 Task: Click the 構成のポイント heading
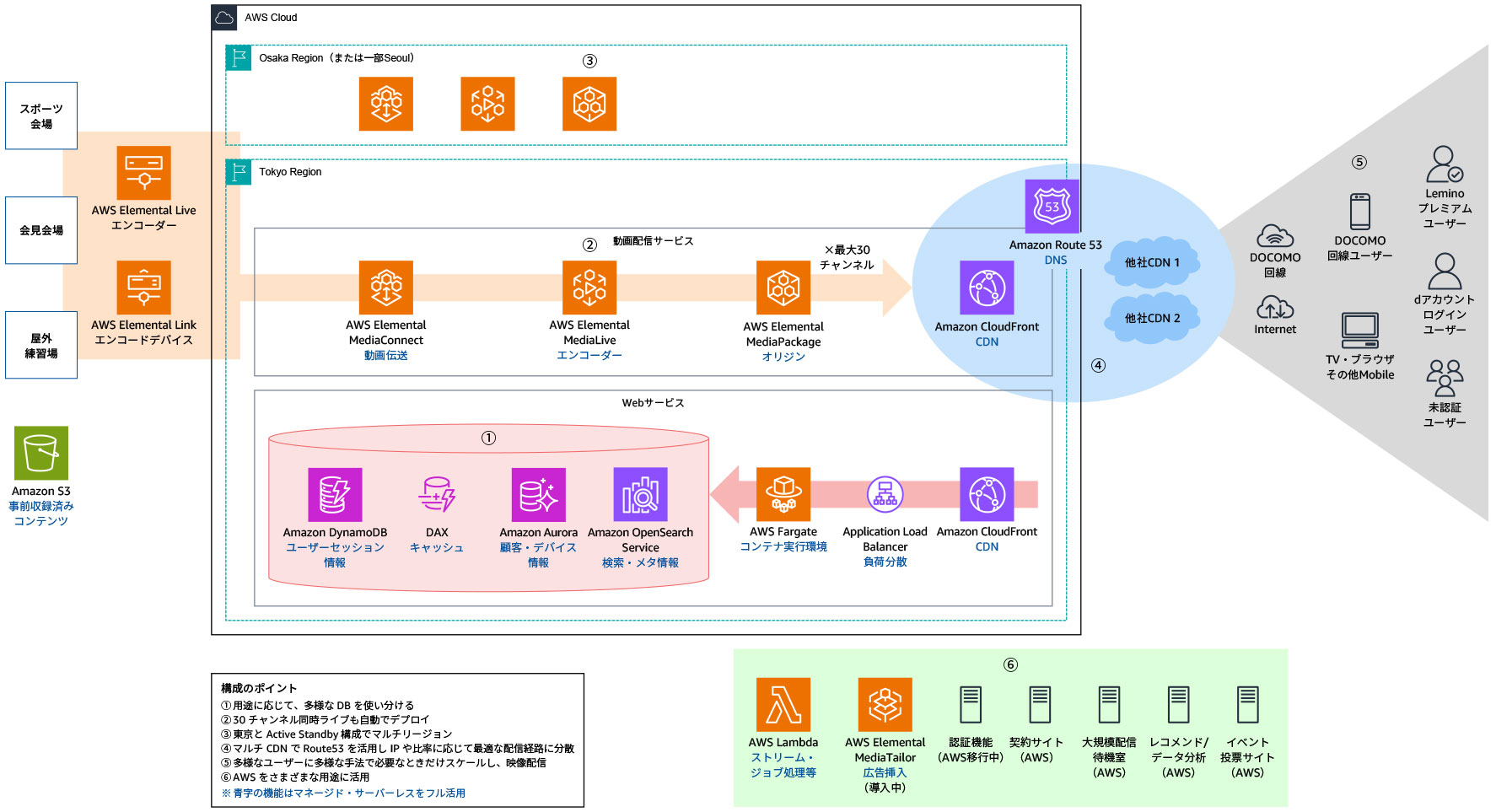[x=259, y=688]
